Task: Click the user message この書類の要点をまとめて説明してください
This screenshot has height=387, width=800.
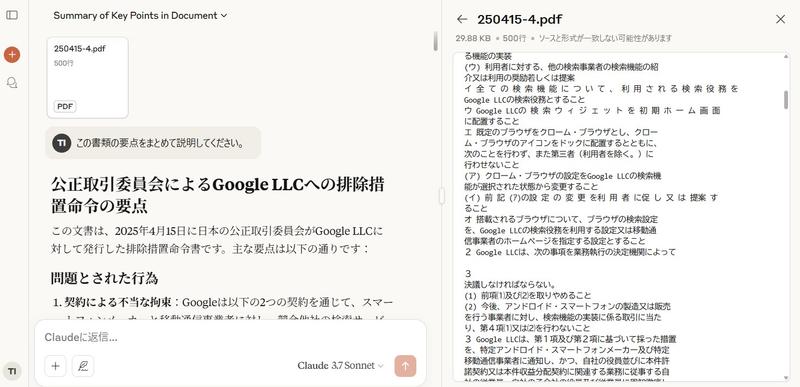Action: tap(160, 143)
